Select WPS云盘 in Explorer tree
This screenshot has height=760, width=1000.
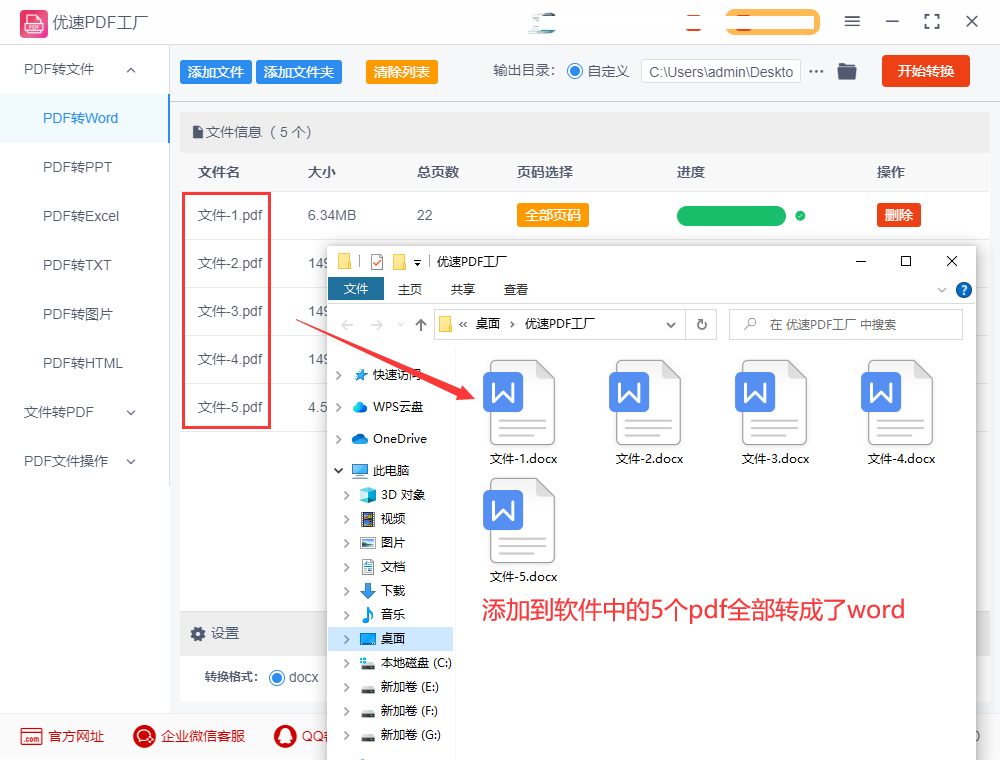388,407
